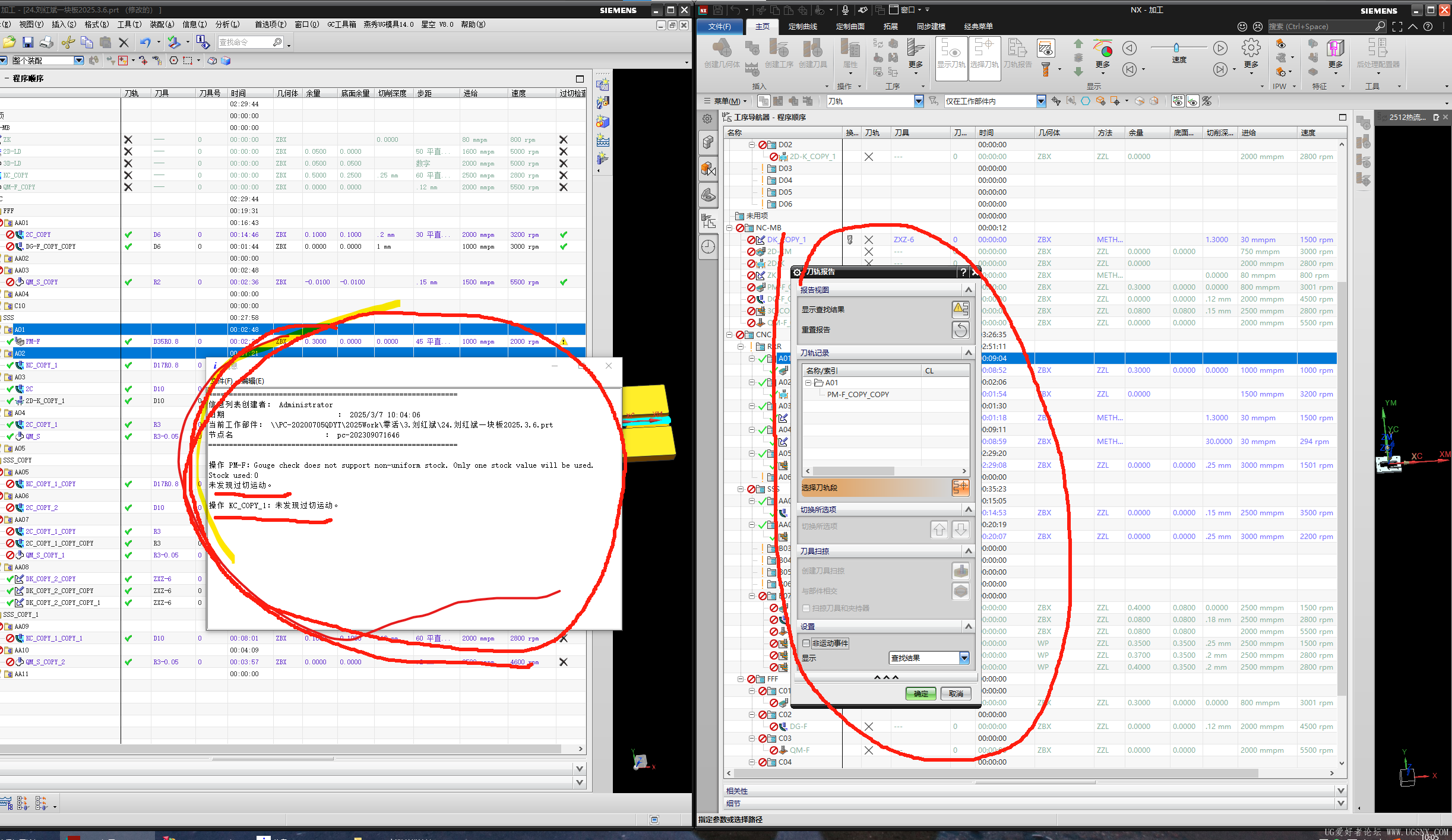This screenshot has height=840, width=1452.
Task: Click the play-forward circle icon in ribbon
Action: (x=1220, y=48)
